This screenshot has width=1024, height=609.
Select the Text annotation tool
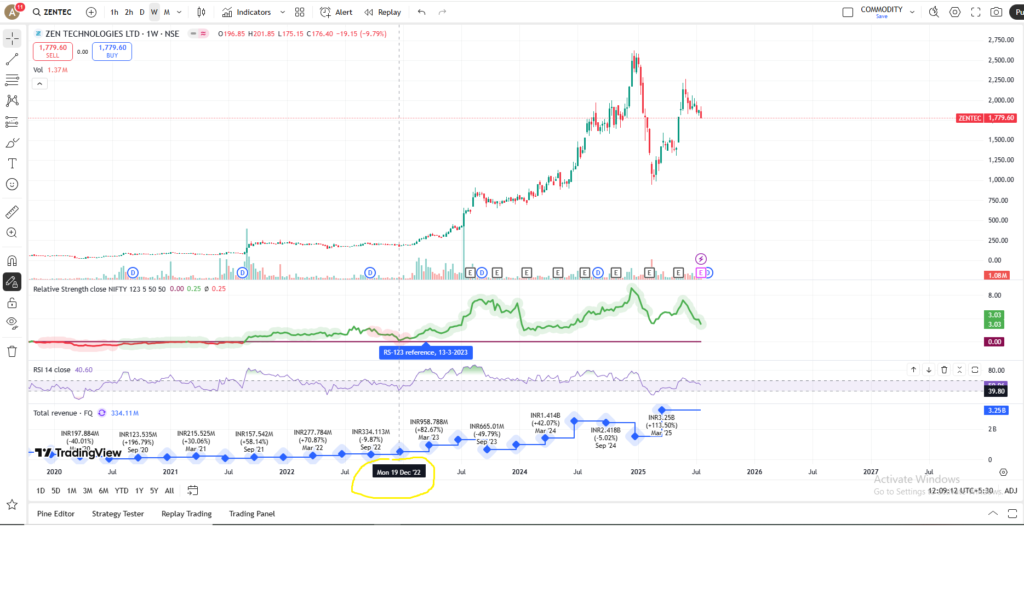(12, 163)
